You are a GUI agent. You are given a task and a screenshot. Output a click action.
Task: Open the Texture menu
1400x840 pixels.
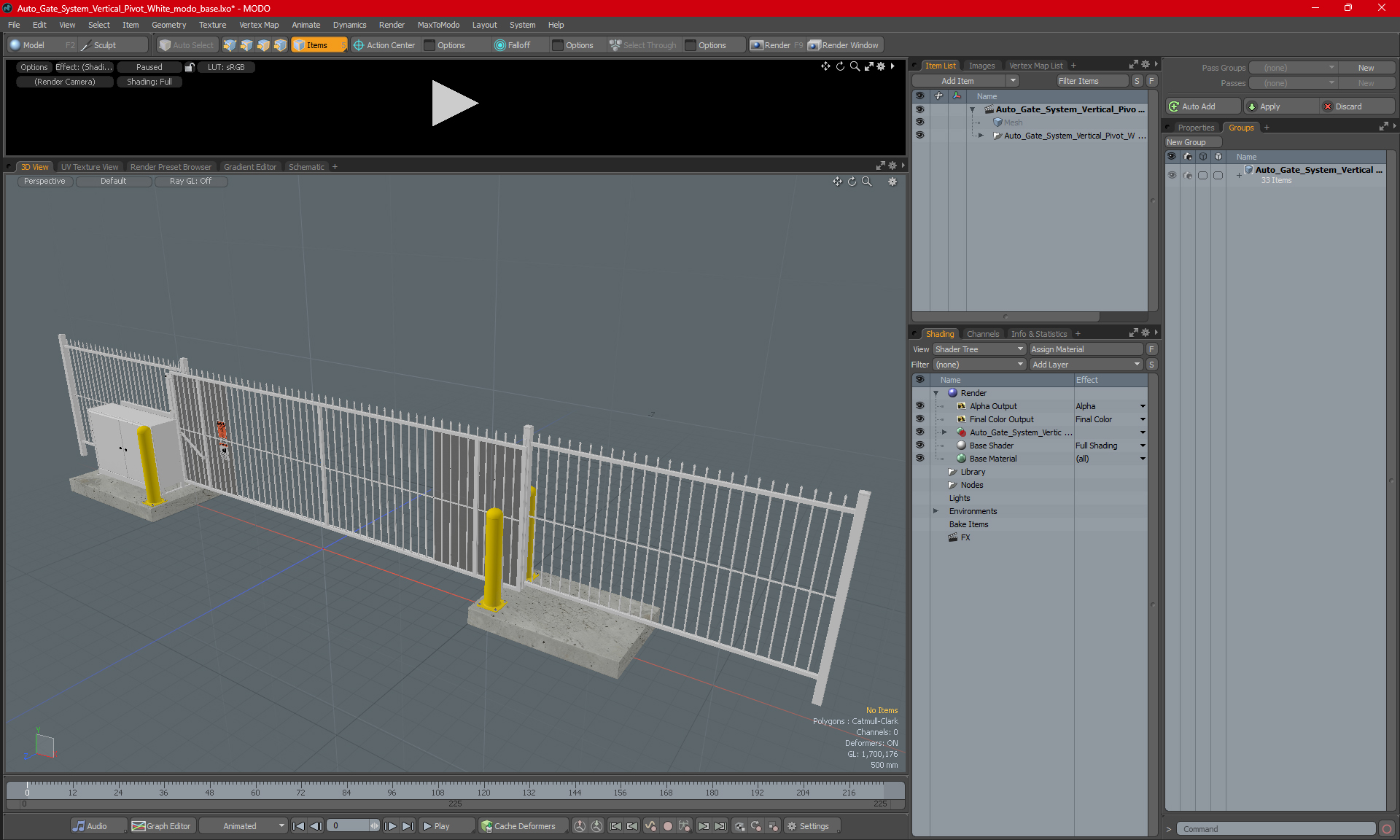click(212, 25)
